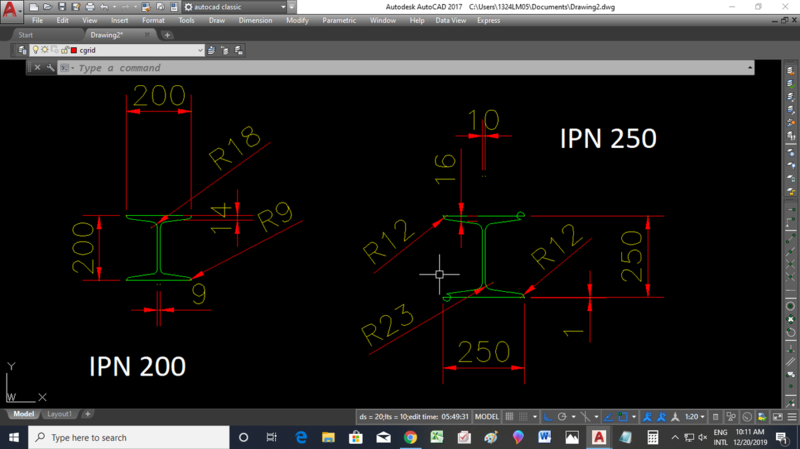Image resolution: width=800 pixels, height=449 pixels.
Task: Click Make Object's Layer Current icon
Action: coord(212,50)
